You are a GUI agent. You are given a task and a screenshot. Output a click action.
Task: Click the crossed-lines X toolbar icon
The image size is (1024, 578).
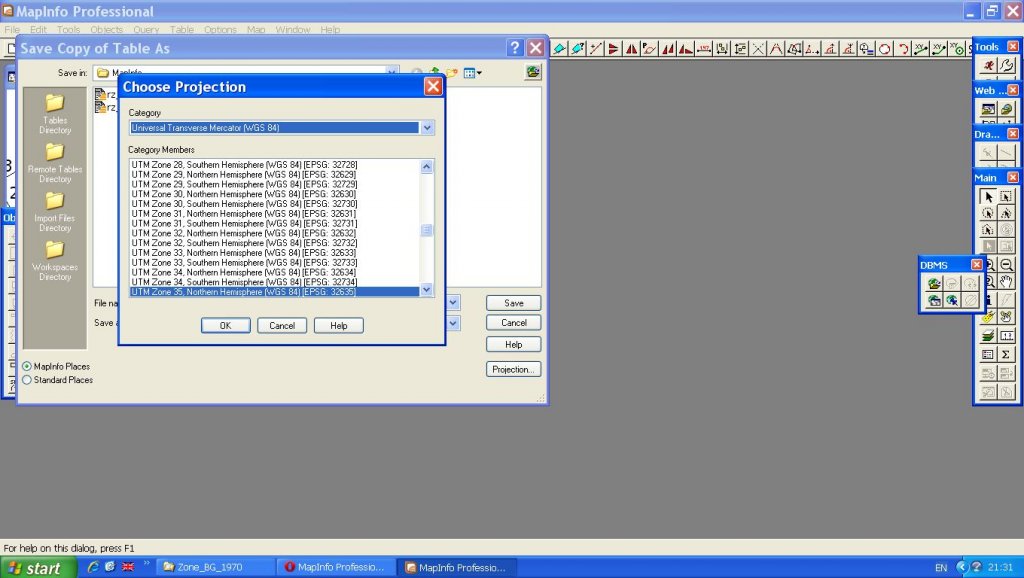pos(758,48)
